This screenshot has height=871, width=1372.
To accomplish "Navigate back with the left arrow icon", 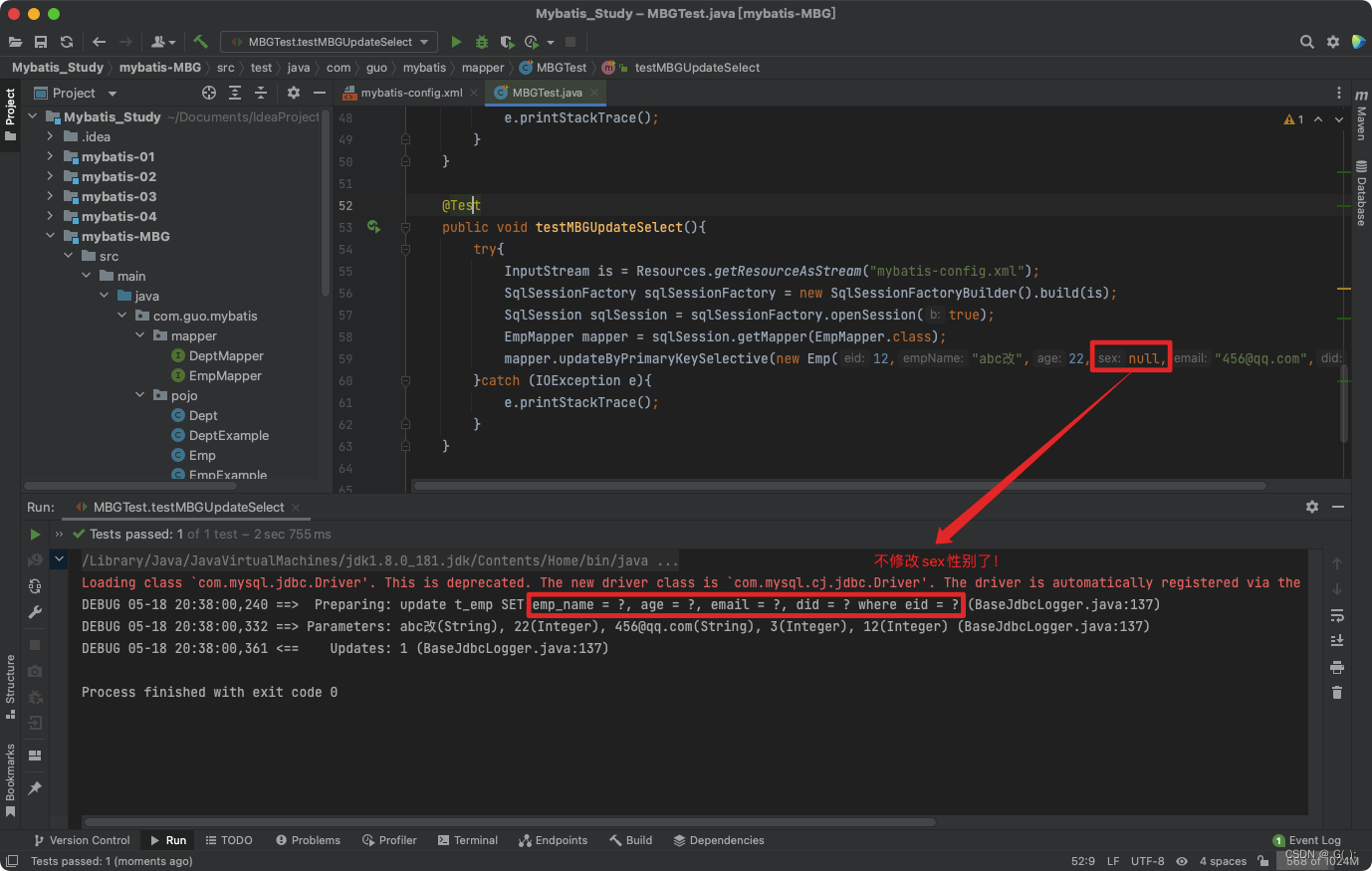I will (x=99, y=42).
